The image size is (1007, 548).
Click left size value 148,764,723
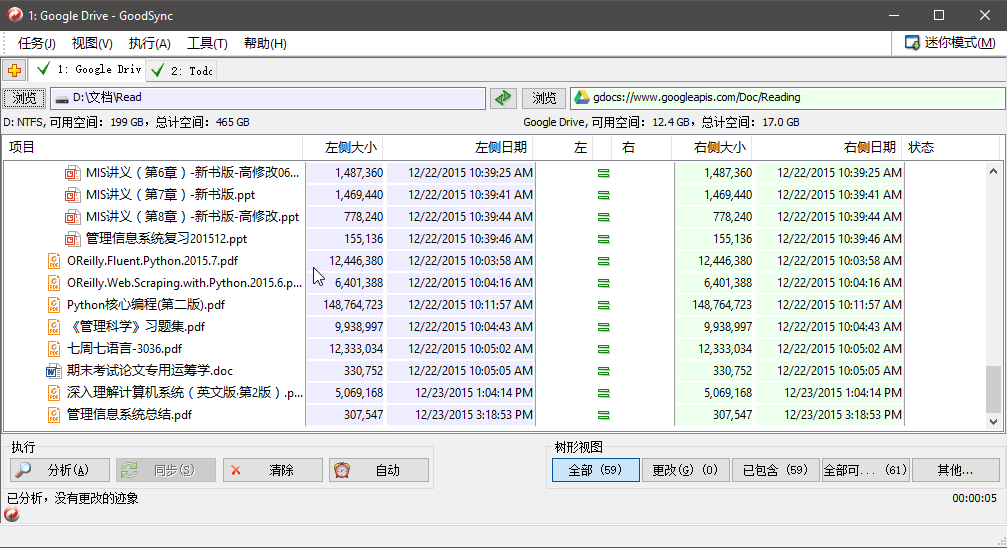pos(353,305)
